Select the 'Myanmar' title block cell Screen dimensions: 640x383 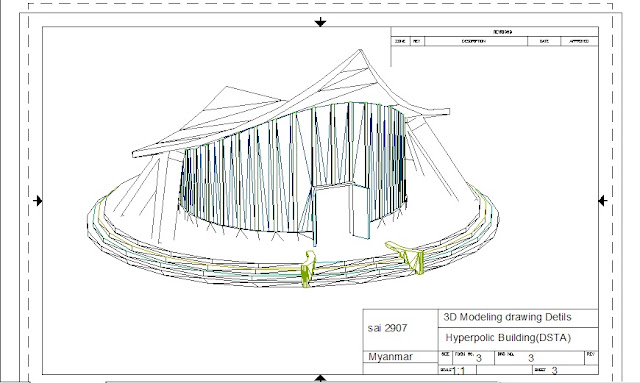(x=401, y=356)
